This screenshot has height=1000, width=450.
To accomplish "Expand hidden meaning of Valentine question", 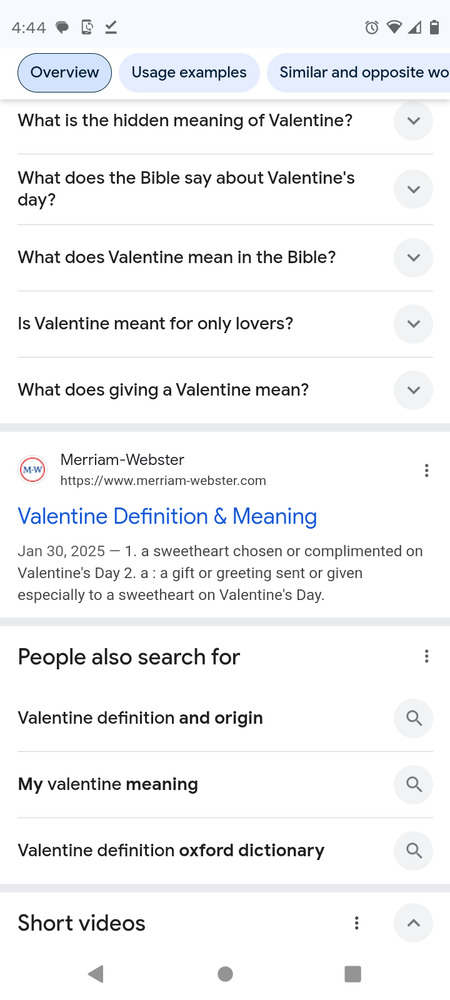I will point(414,121).
